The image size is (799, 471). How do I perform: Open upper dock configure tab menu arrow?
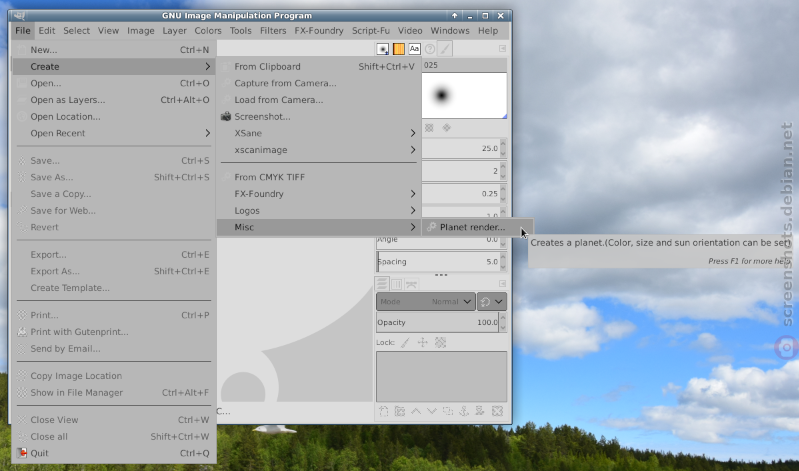pyautogui.click(x=502, y=48)
